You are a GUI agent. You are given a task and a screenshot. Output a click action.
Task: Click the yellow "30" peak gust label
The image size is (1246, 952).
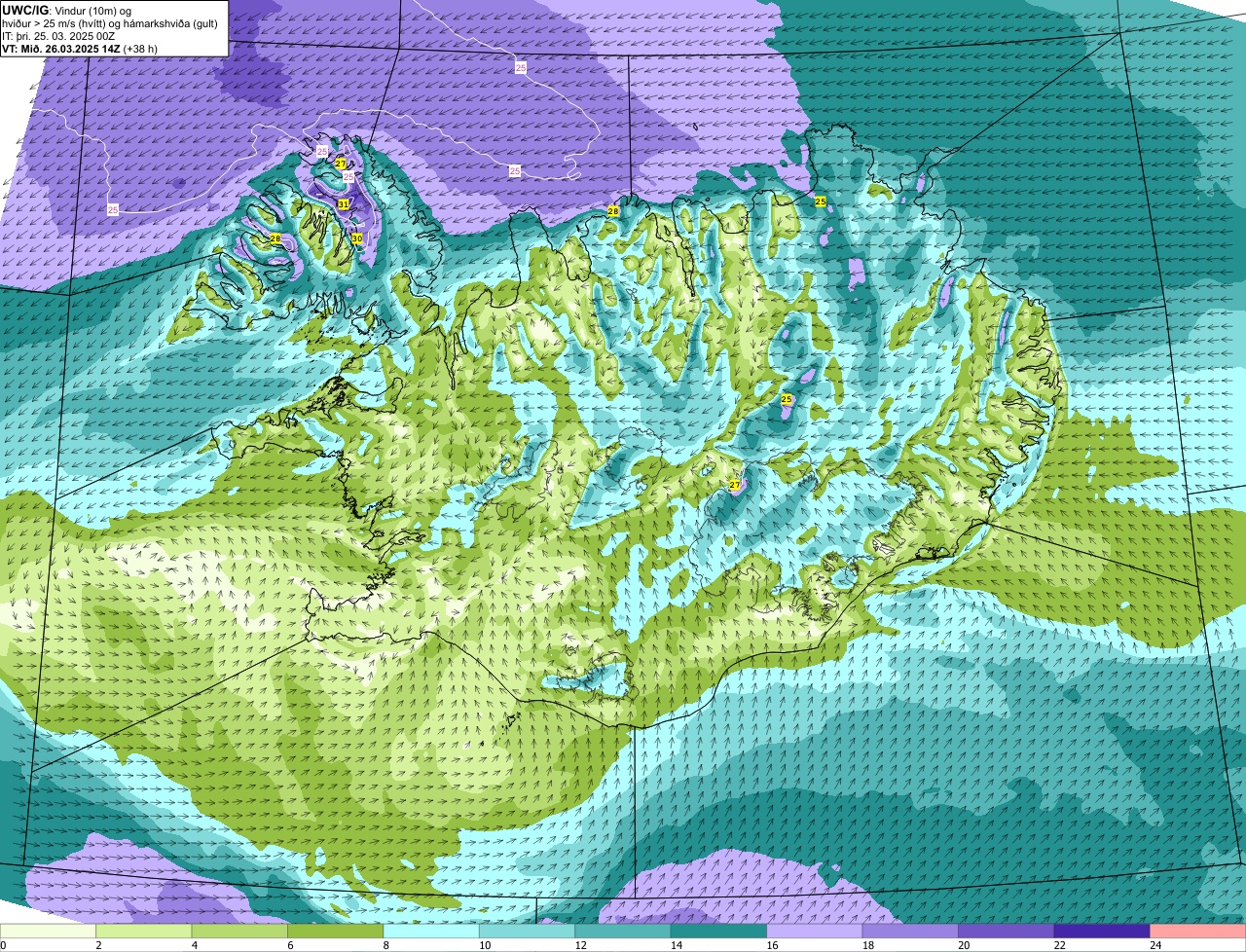356,238
